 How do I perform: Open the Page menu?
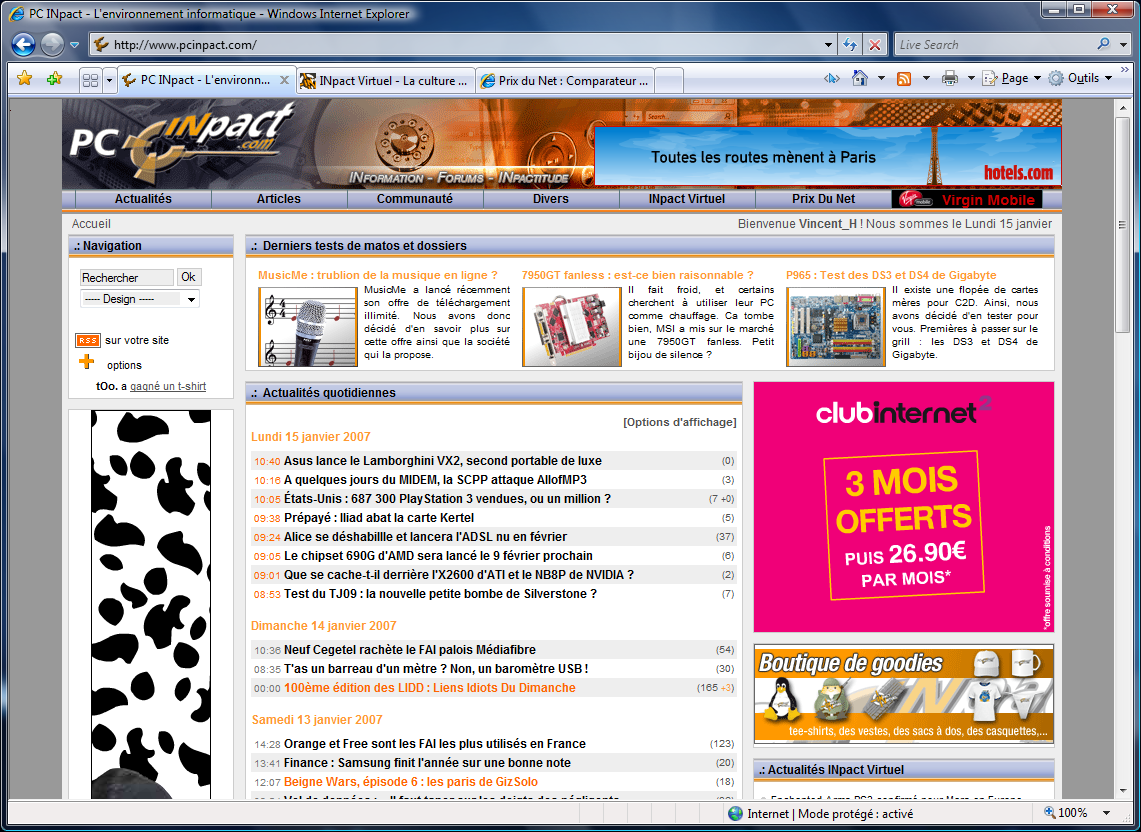click(x=1011, y=78)
